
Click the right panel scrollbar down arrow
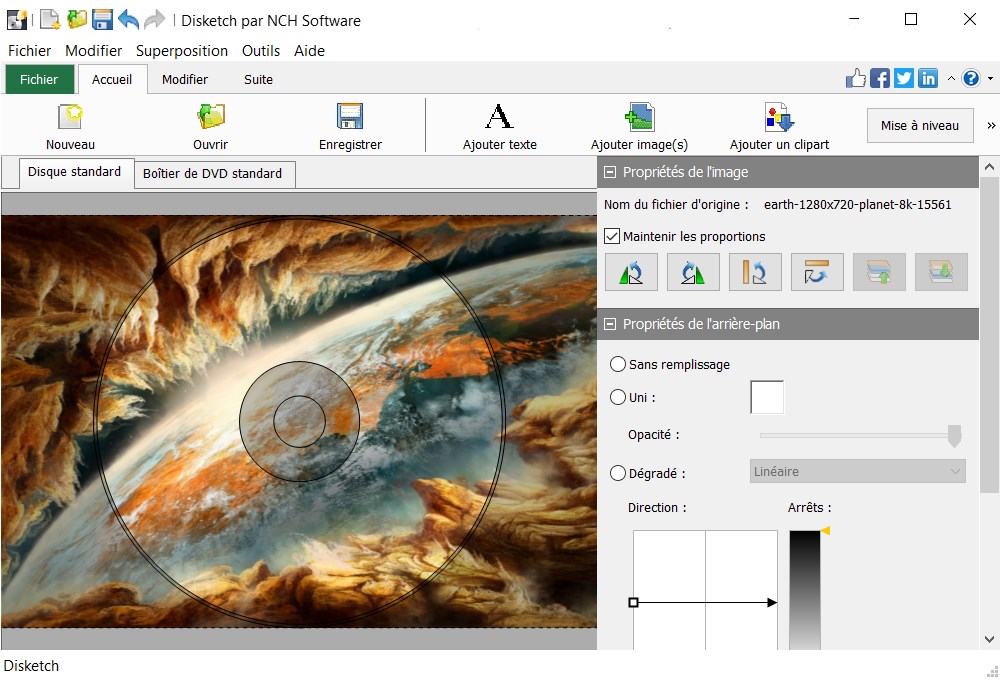pos(990,639)
